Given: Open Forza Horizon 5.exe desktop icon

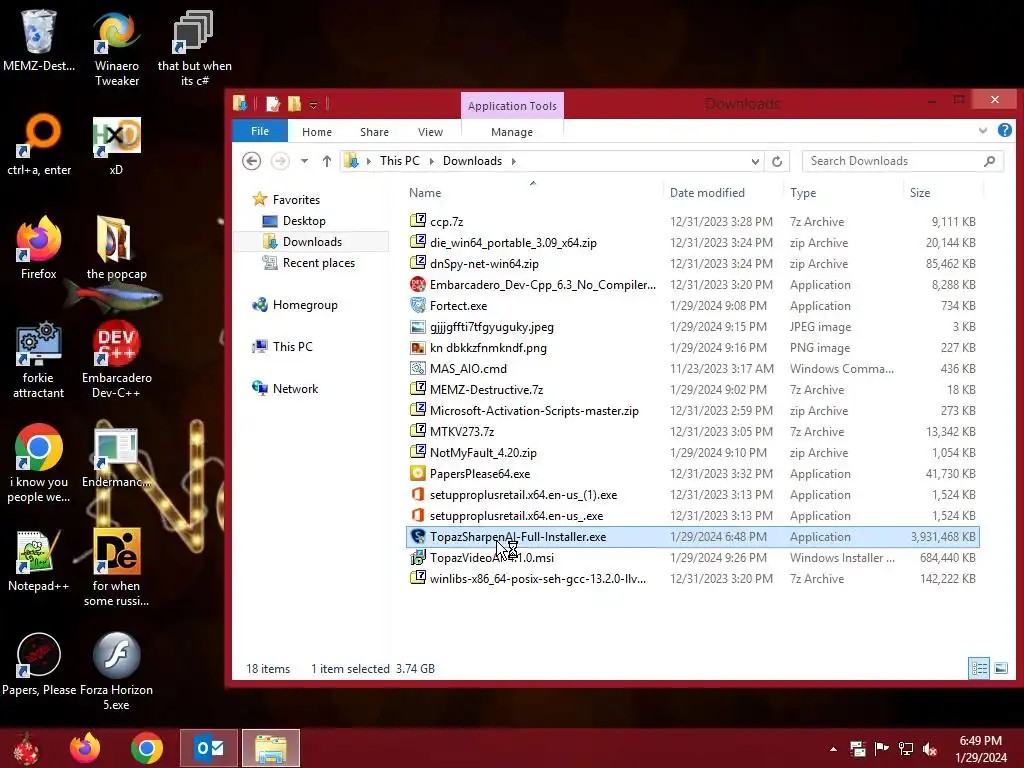Looking at the screenshot, I should [116, 671].
